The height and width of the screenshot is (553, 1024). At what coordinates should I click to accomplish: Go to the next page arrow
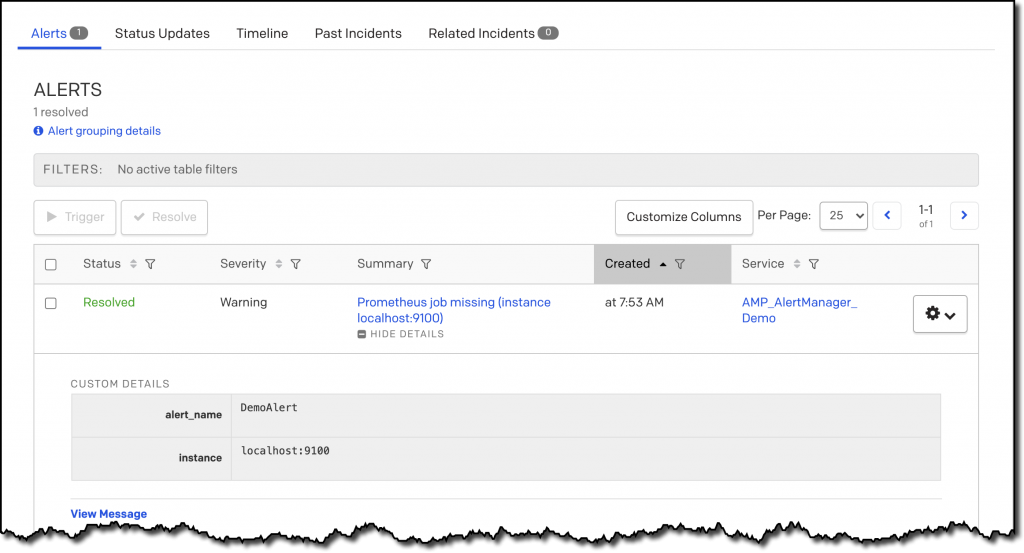(x=964, y=215)
